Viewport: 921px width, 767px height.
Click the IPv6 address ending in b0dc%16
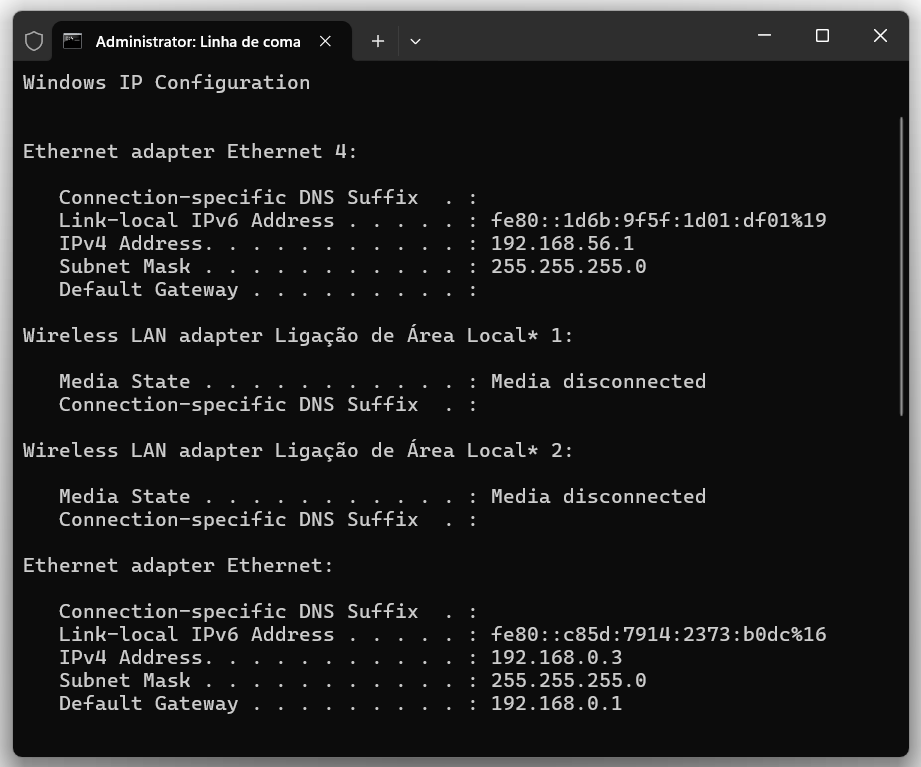click(658, 634)
